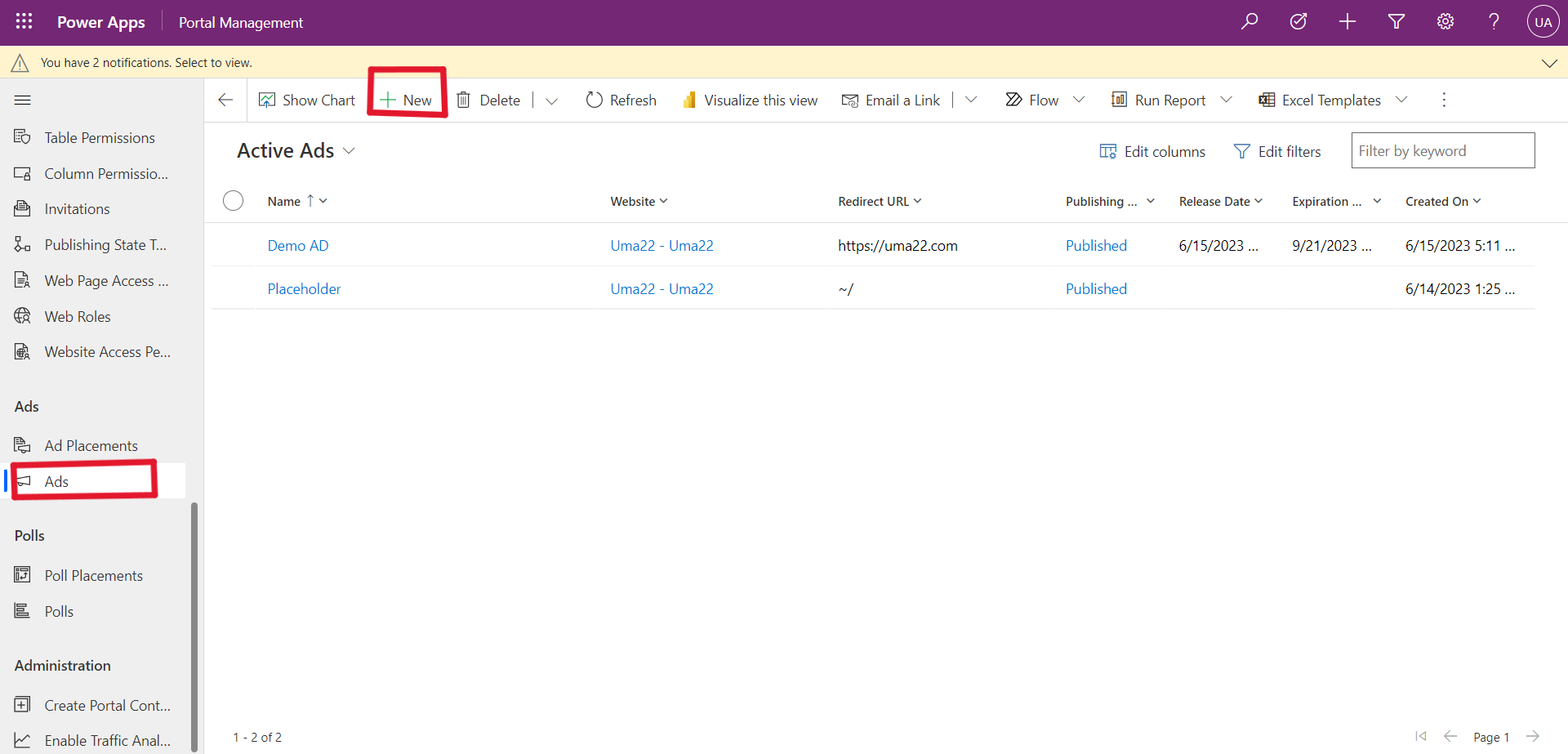Open Polls in sidebar
1568x754 pixels.
[93, 611]
